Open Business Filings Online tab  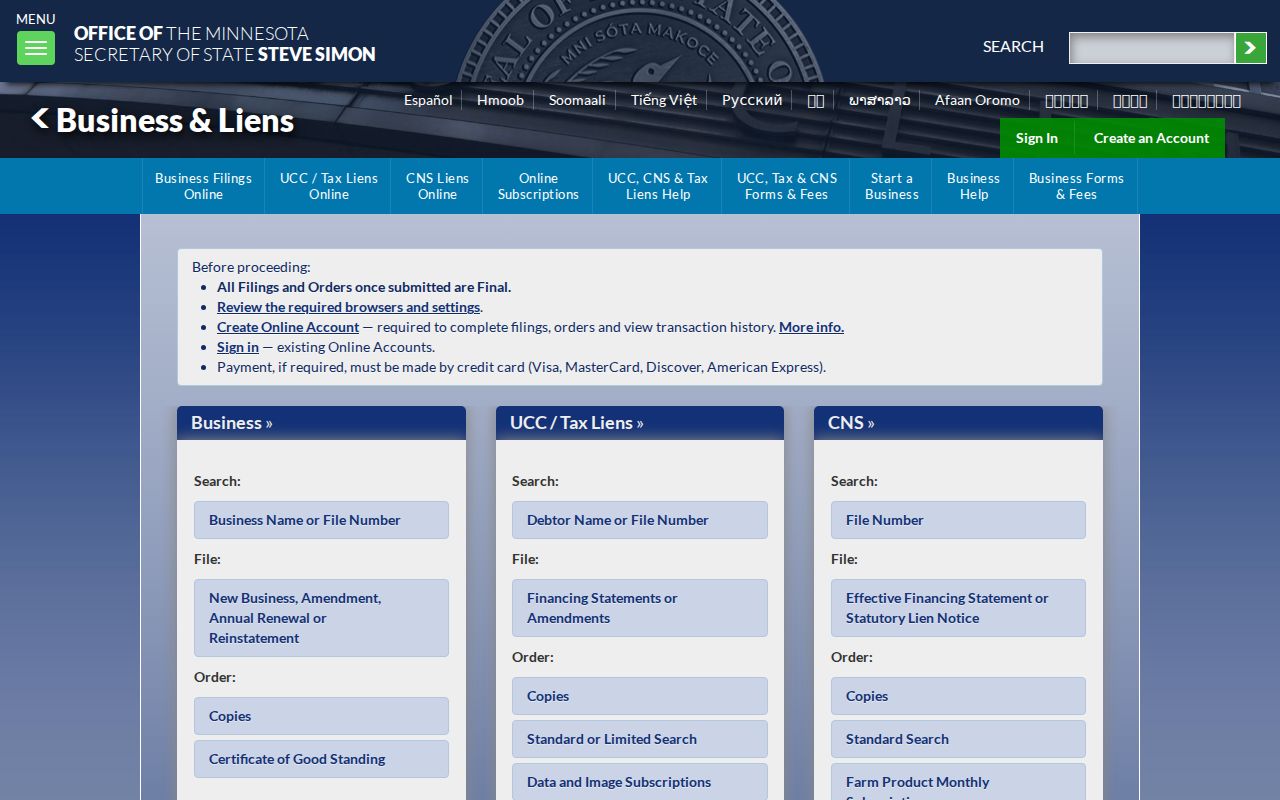tap(203, 186)
